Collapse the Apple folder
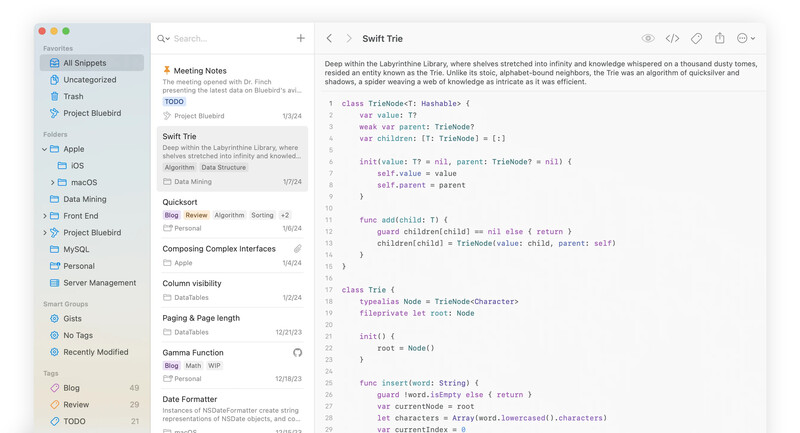Viewport: 800px width, 433px height. pyautogui.click(x=44, y=149)
